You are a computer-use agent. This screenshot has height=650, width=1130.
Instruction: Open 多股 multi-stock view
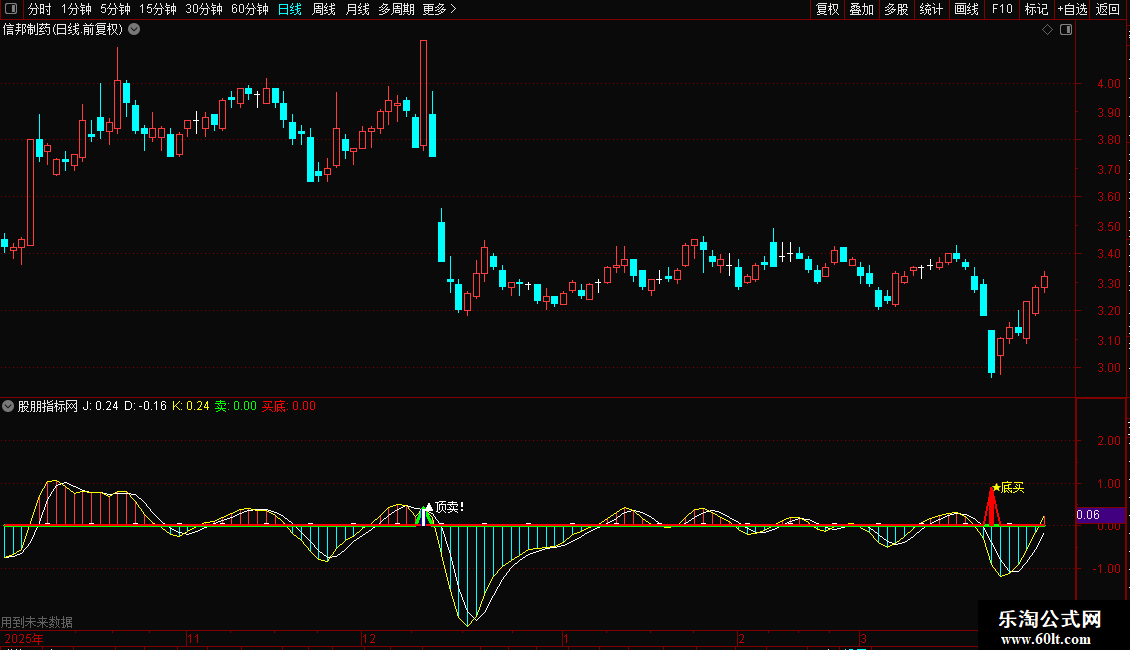click(896, 9)
